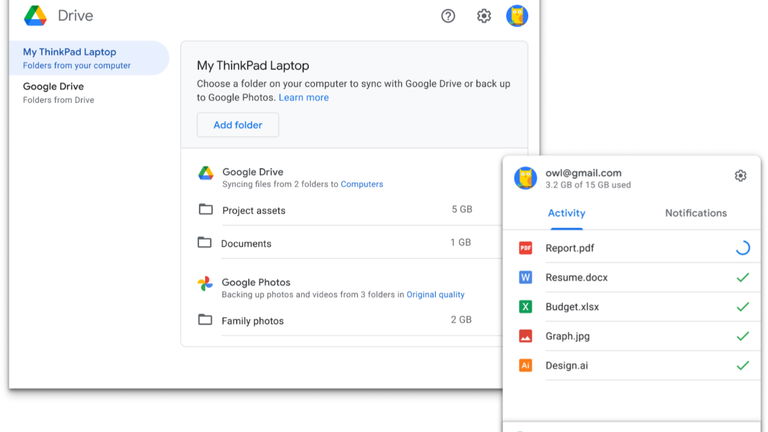Open settings gear in activity popup
Image resolution: width=768 pixels, height=432 pixels.
[x=740, y=175]
